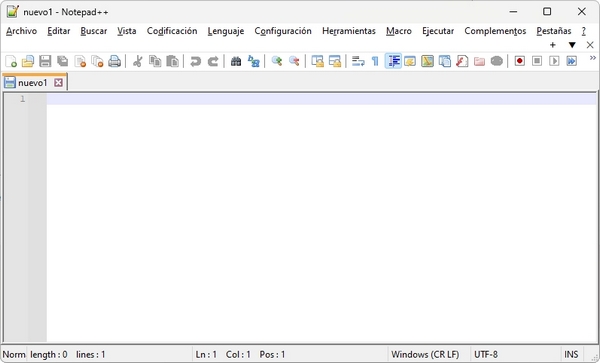Open the Document Map icon
This screenshot has height=363, width=600.
(x=427, y=61)
